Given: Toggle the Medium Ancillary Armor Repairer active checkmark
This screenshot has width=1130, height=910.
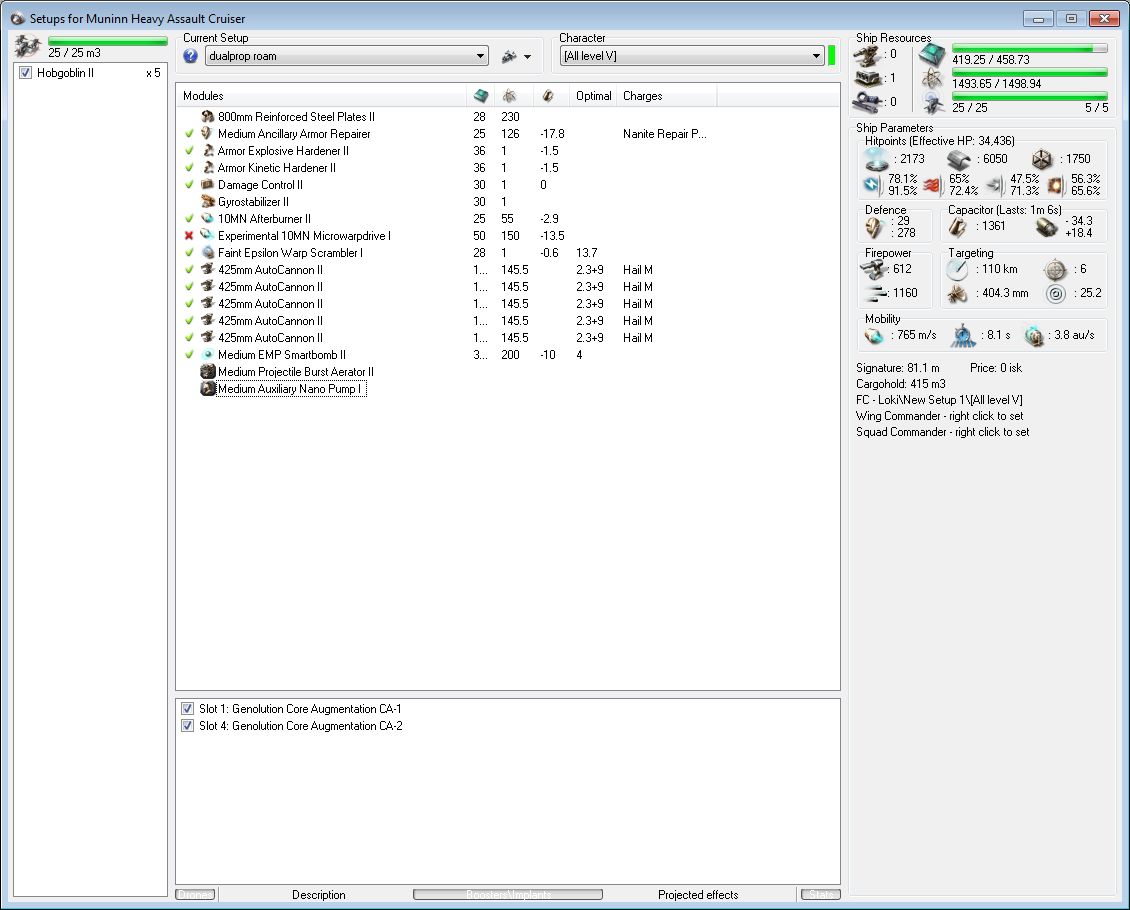Looking at the screenshot, I should [190, 134].
